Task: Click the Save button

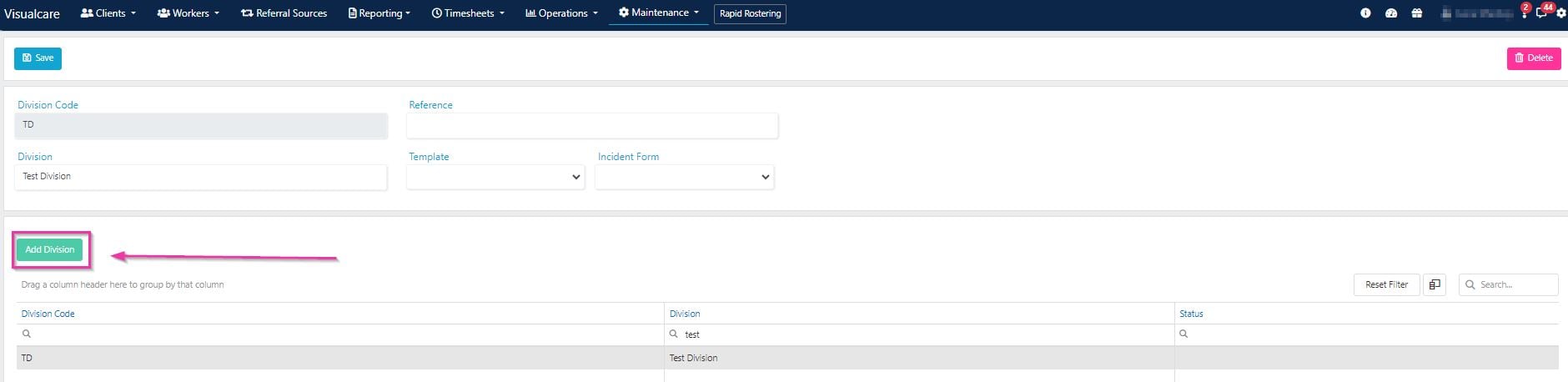Action: 38,58
